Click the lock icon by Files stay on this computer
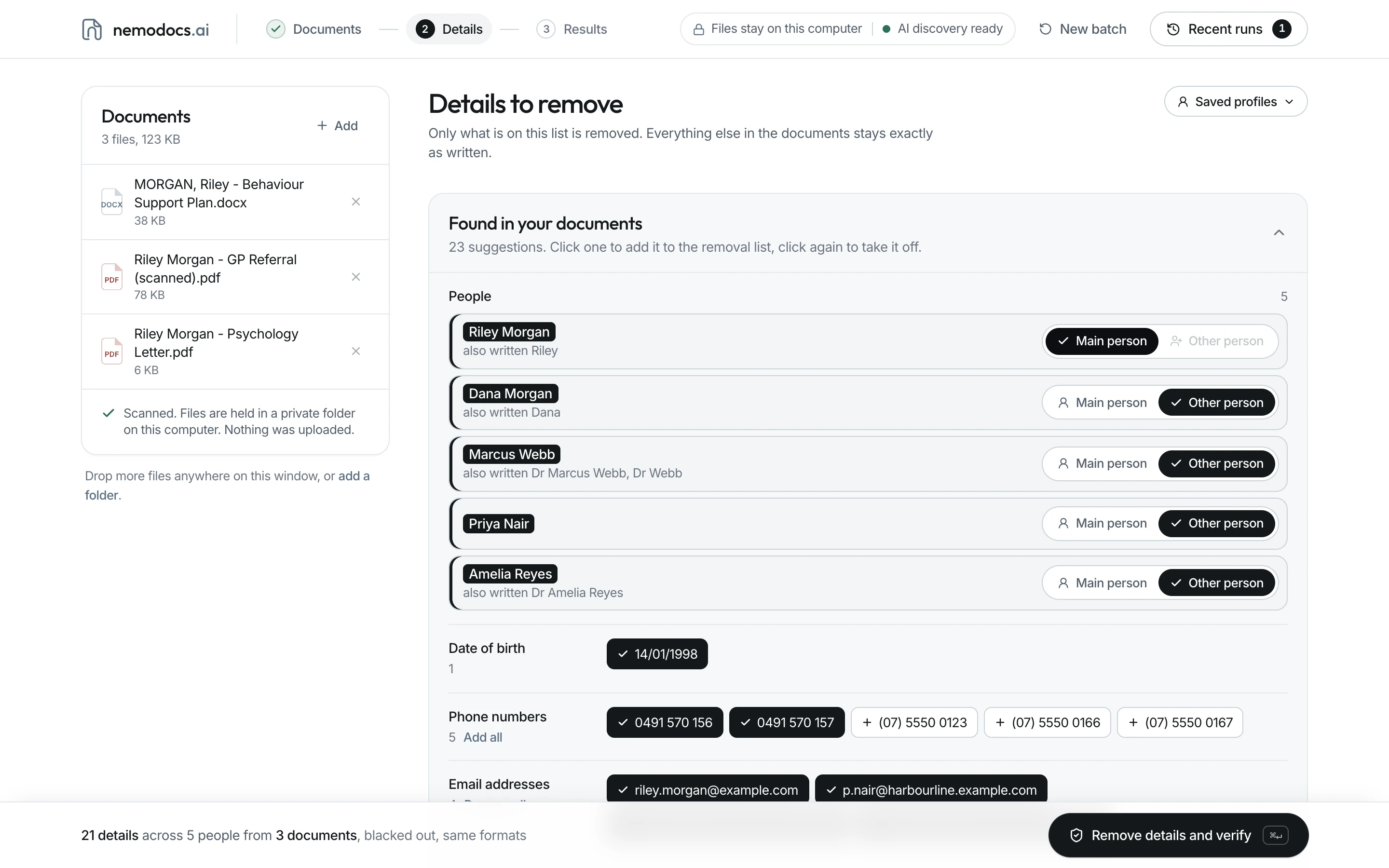1389x868 pixels. pos(698,29)
